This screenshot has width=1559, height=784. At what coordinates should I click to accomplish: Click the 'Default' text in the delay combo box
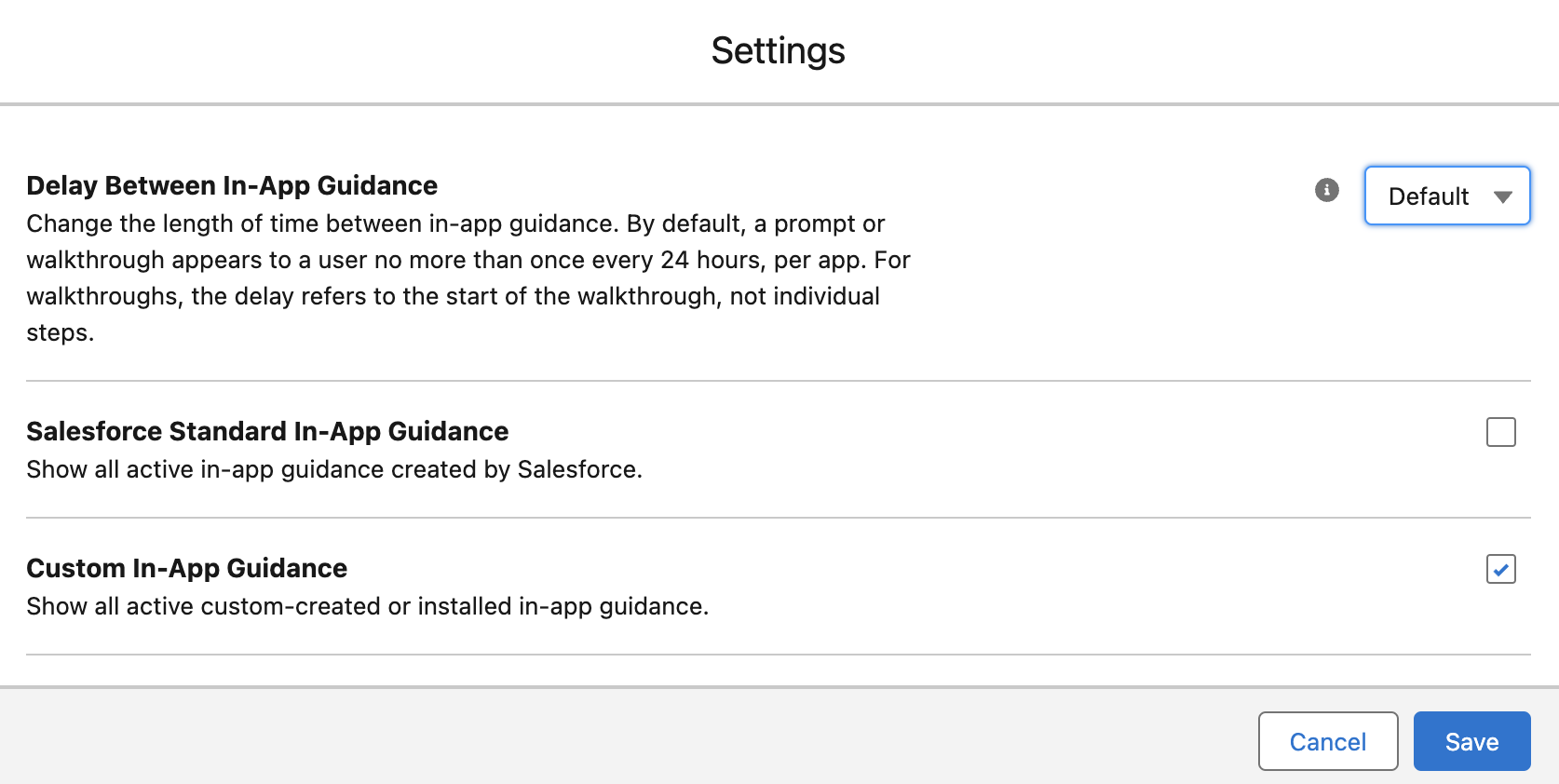pos(1428,196)
